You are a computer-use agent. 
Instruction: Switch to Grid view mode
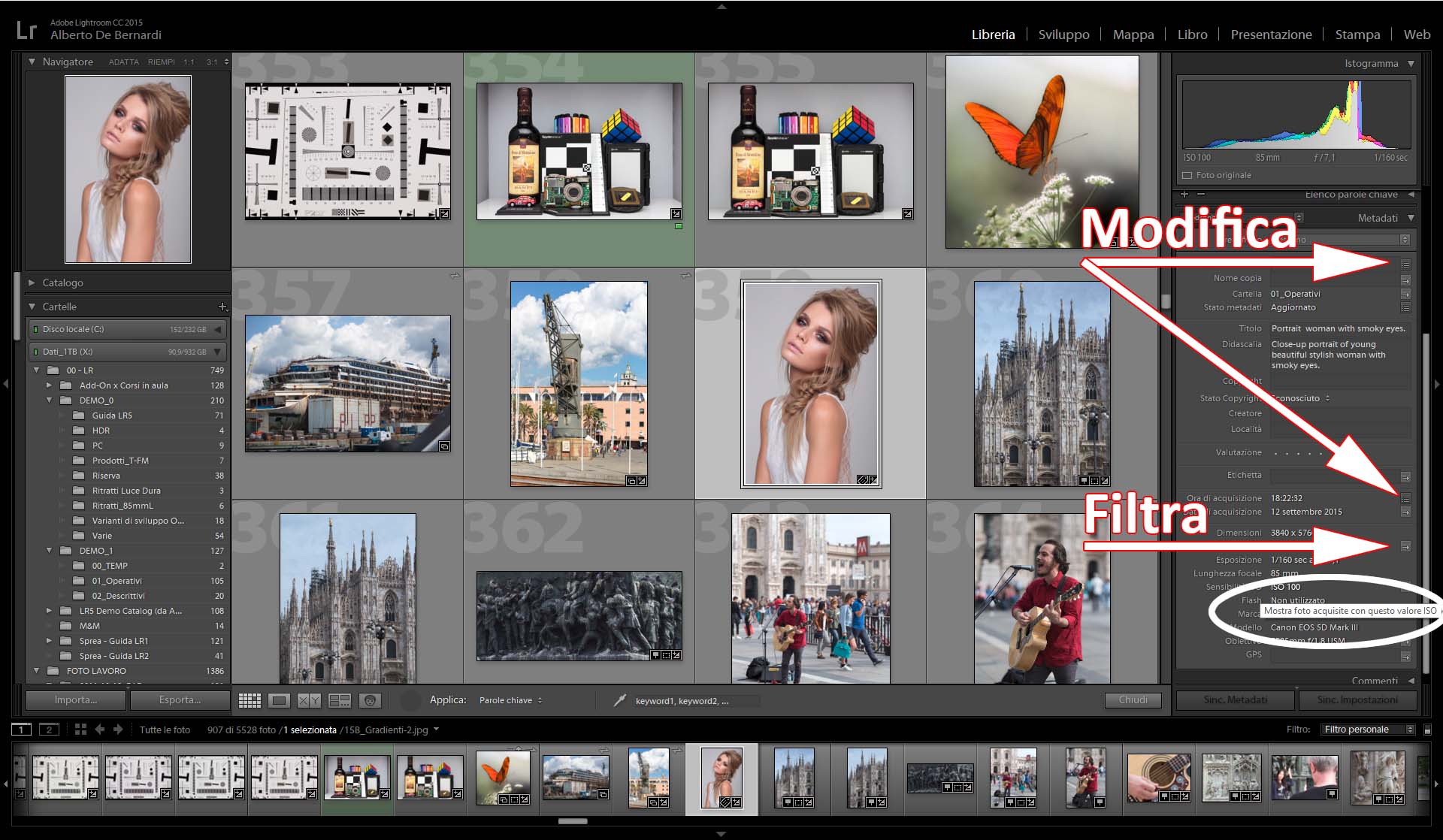pyautogui.click(x=250, y=700)
